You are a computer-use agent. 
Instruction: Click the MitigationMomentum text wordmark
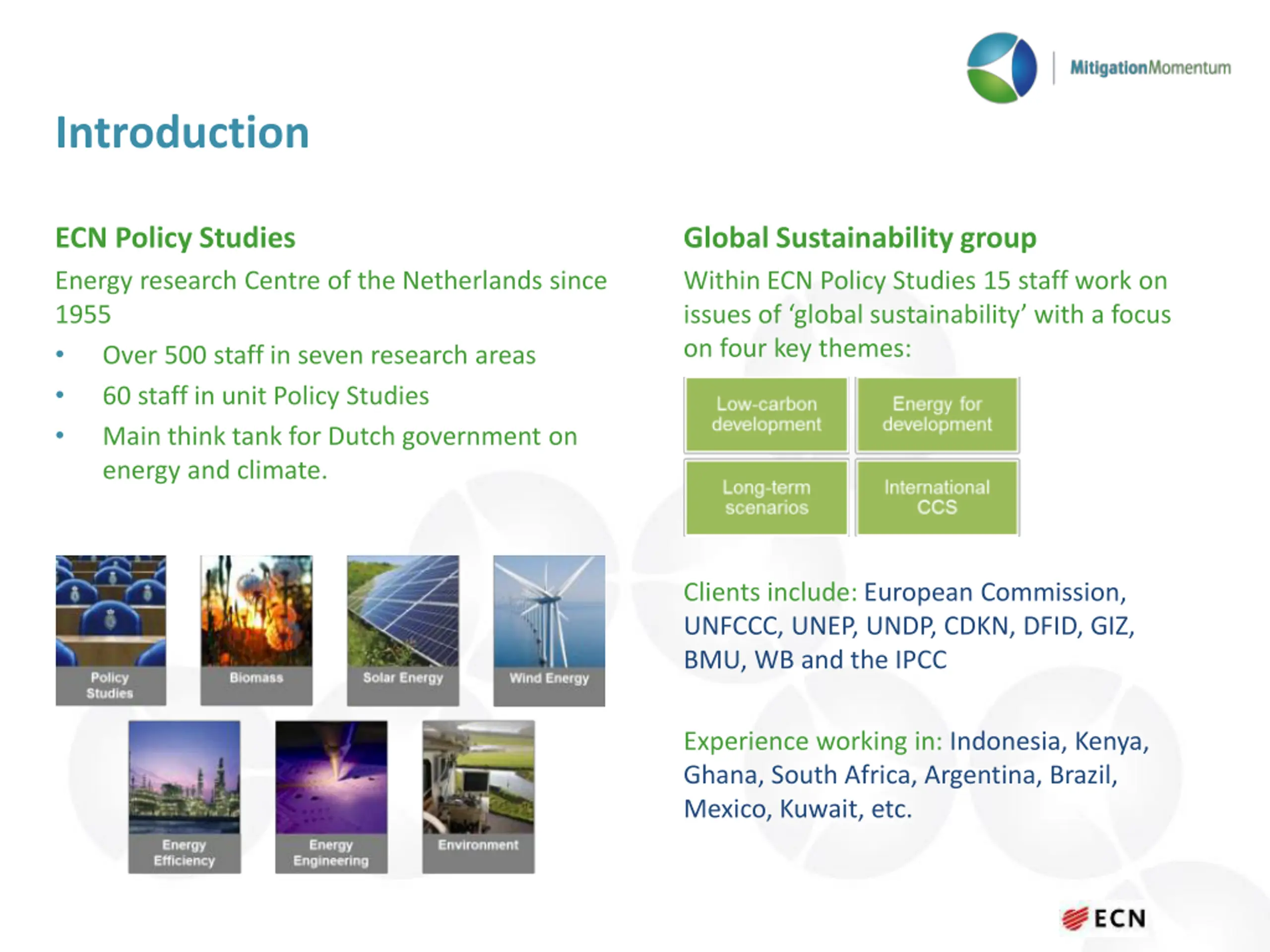tap(1150, 68)
